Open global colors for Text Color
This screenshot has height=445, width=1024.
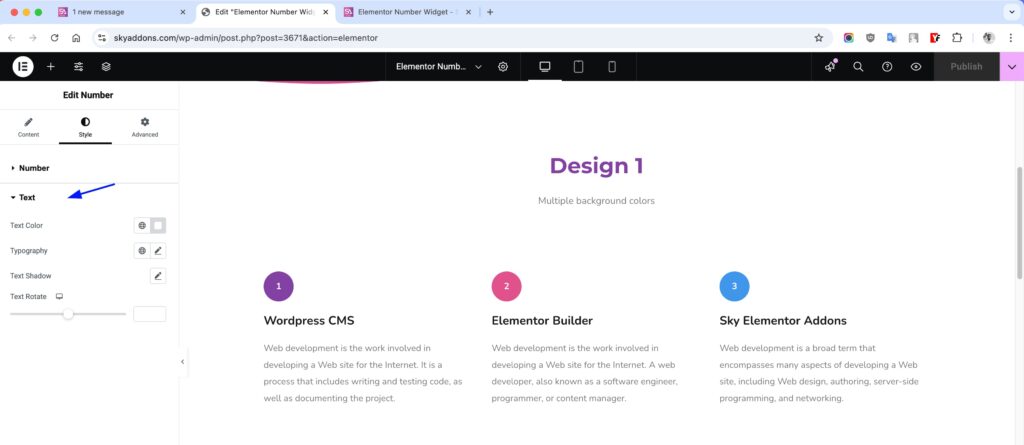click(142, 225)
